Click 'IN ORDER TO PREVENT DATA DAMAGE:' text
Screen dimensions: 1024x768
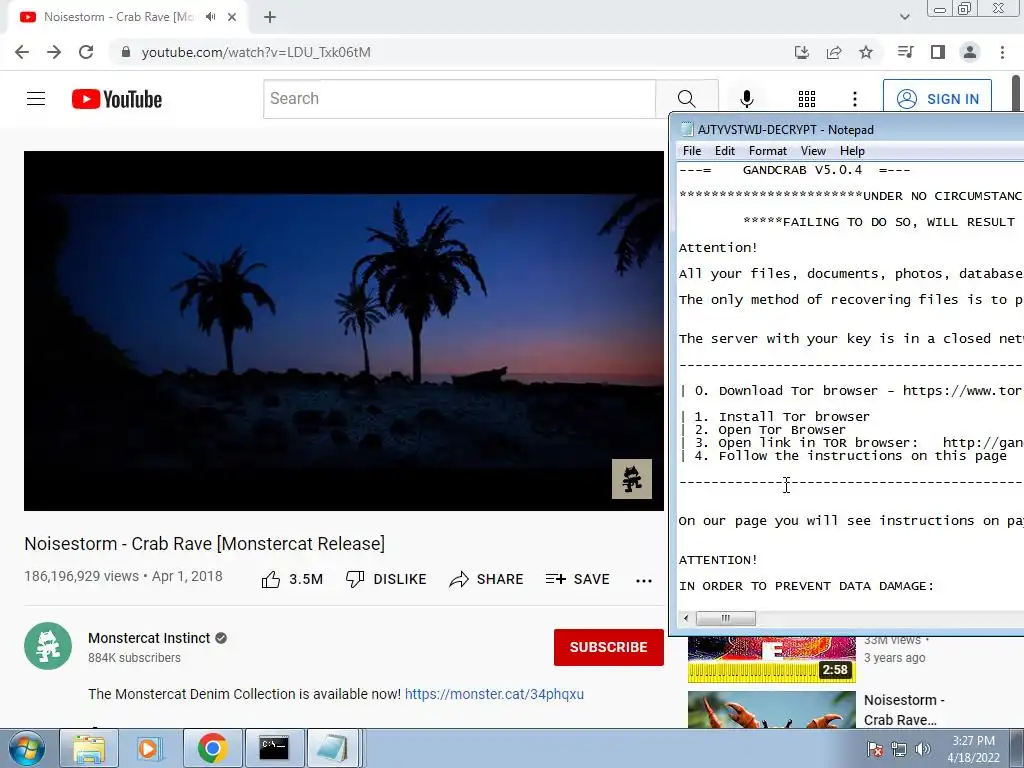tap(807, 586)
